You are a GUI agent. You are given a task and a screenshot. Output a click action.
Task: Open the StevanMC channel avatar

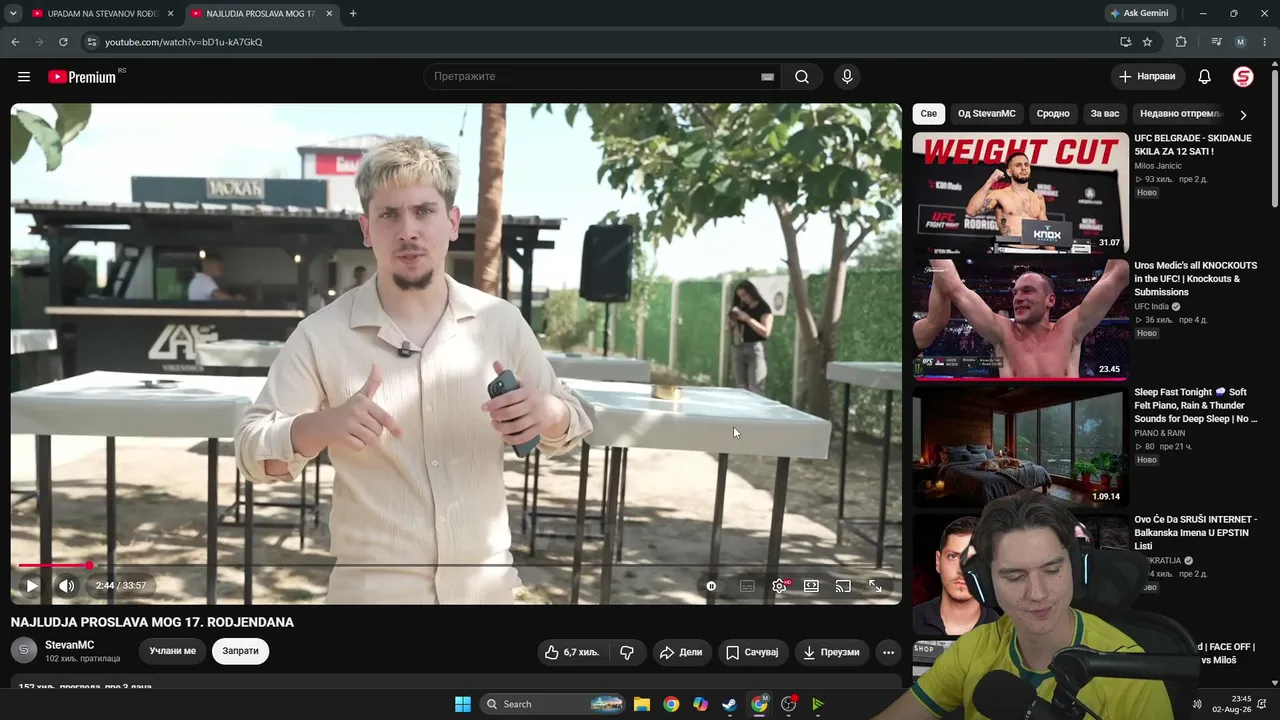(24, 651)
